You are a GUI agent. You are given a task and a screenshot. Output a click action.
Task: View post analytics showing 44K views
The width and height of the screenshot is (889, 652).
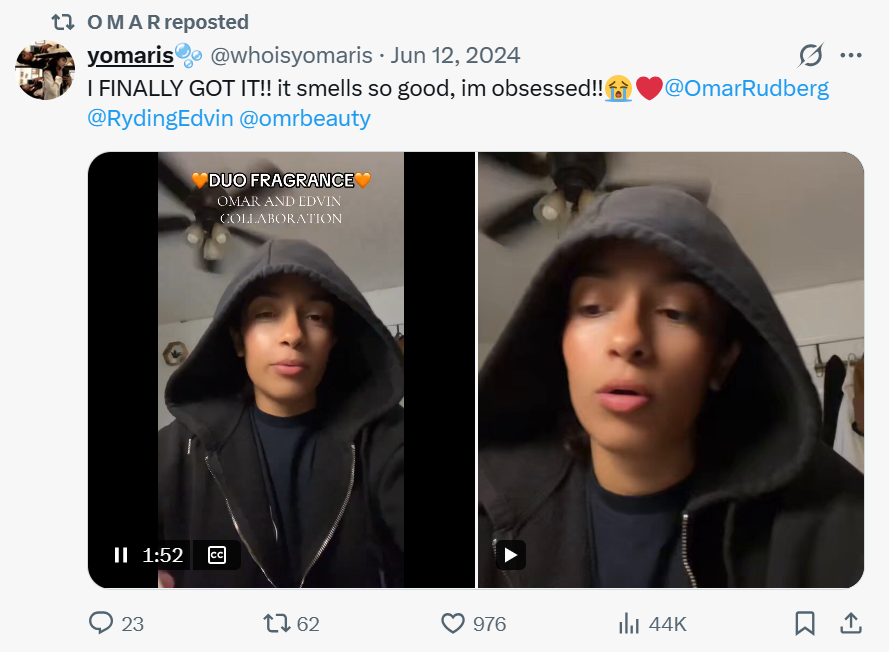[630, 623]
